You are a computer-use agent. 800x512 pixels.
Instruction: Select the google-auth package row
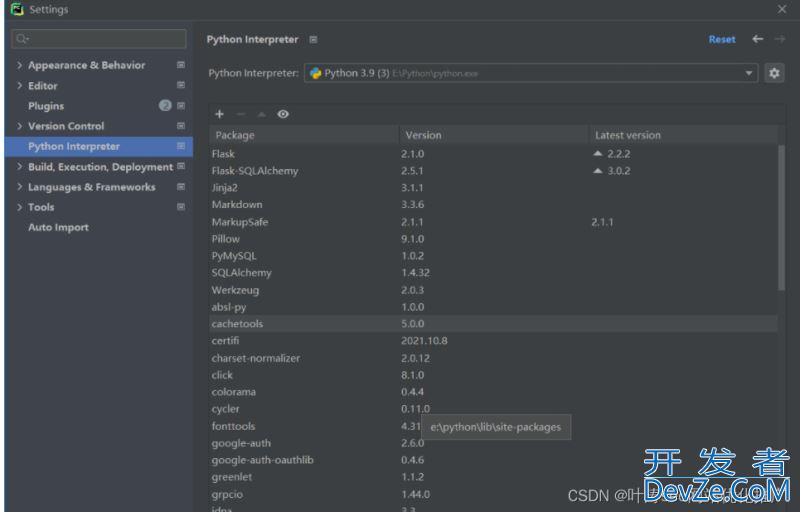point(493,443)
